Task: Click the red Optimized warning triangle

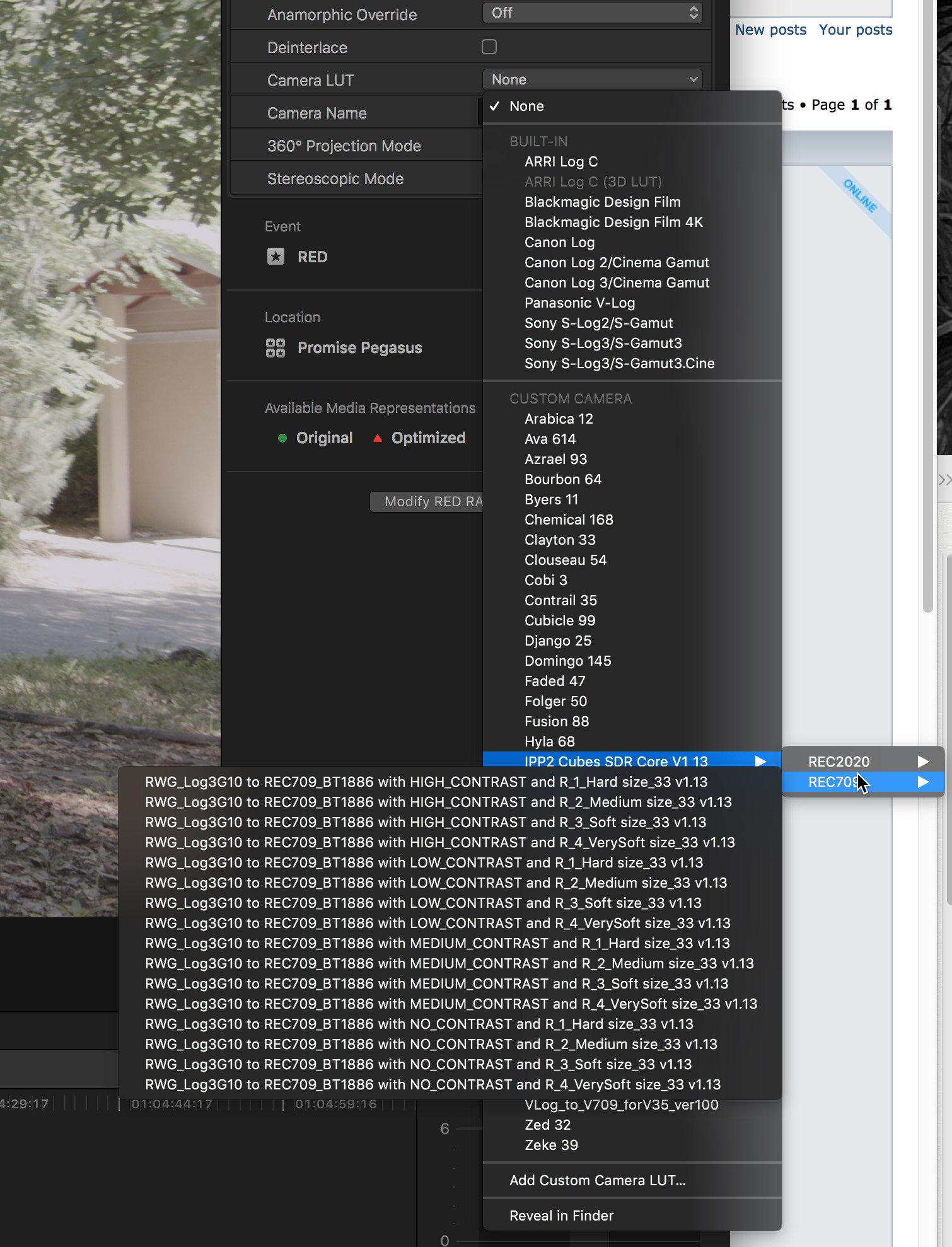Action: pyautogui.click(x=378, y=438)
